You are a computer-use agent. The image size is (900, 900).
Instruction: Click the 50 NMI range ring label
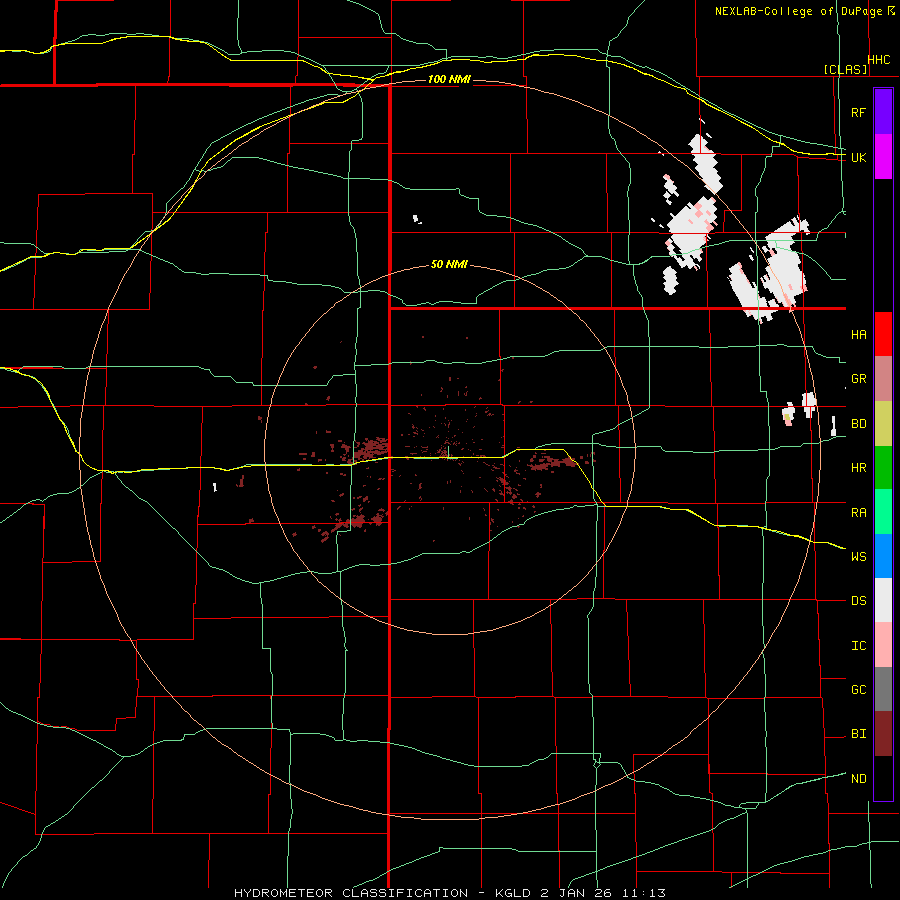click(449, 265)
